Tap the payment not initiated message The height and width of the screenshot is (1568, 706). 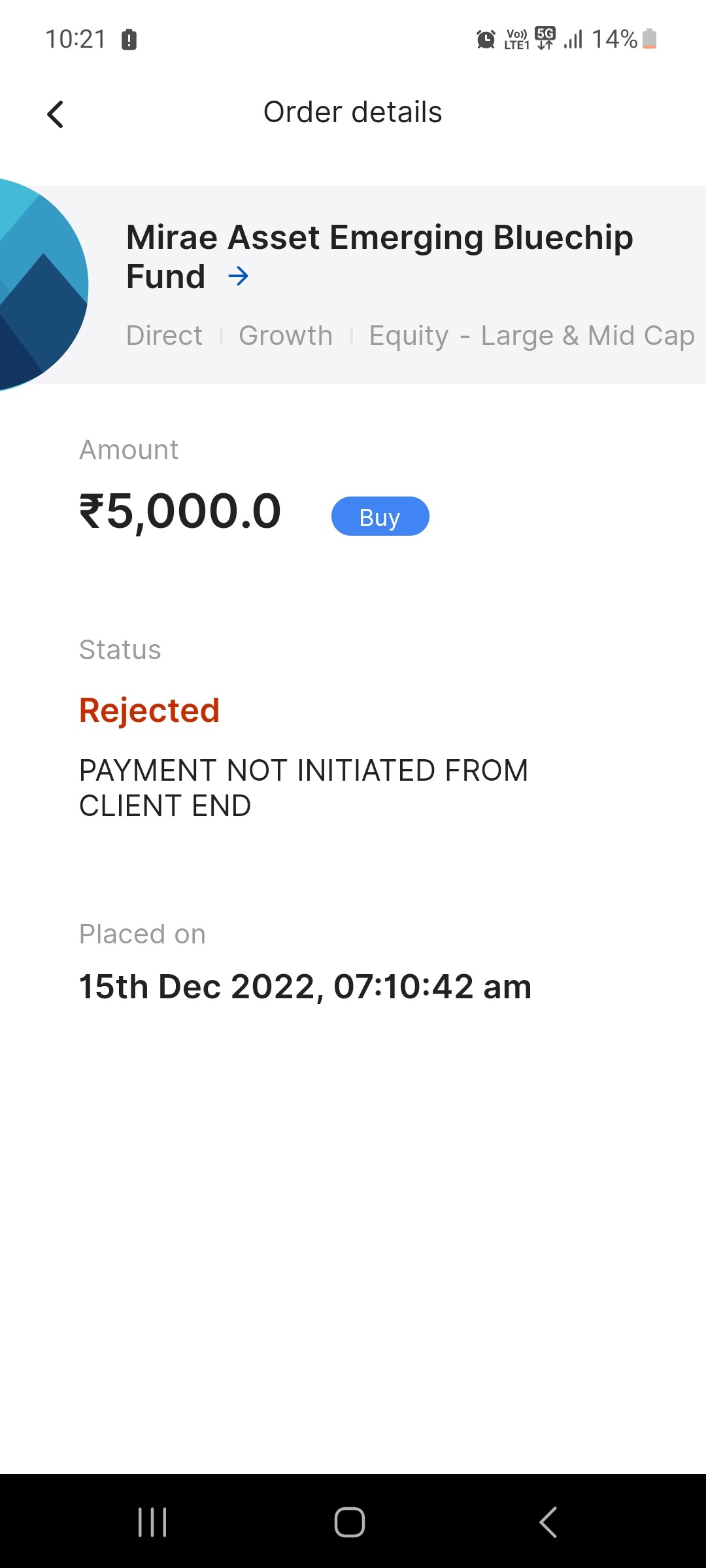tap(303, 788)
